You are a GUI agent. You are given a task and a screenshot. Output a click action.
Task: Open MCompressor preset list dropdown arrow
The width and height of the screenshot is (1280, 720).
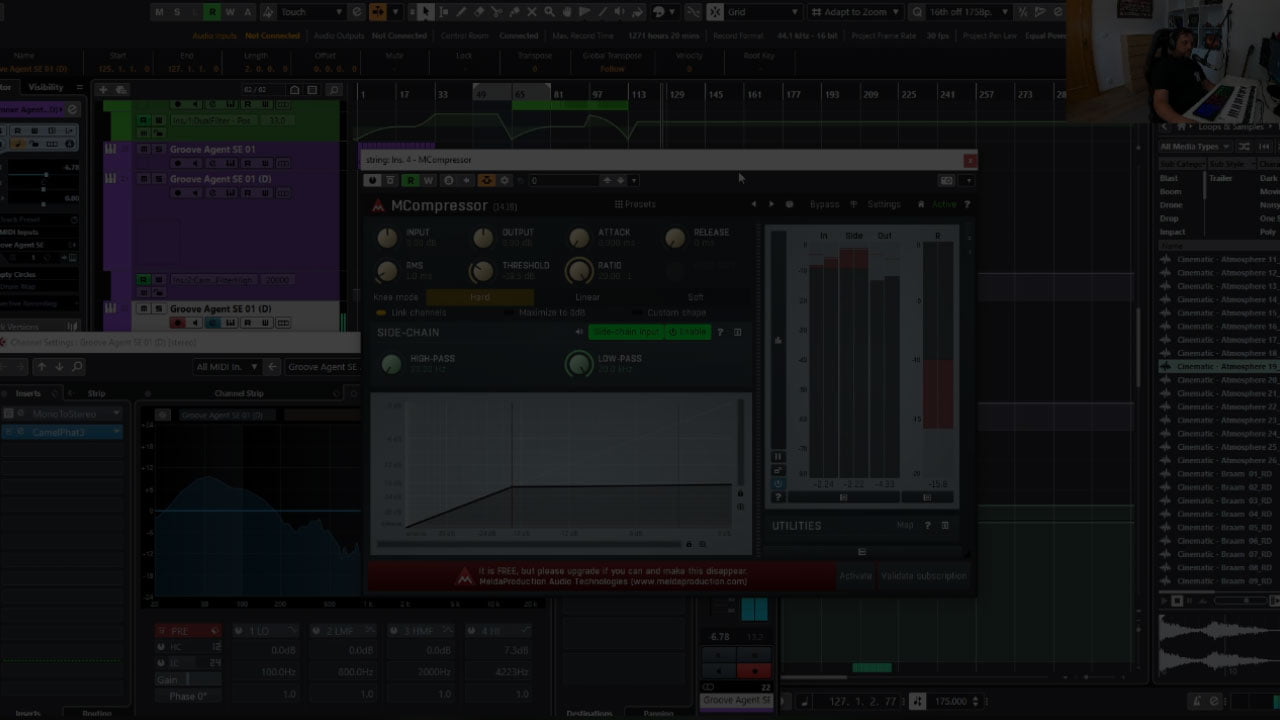(634, 181)
